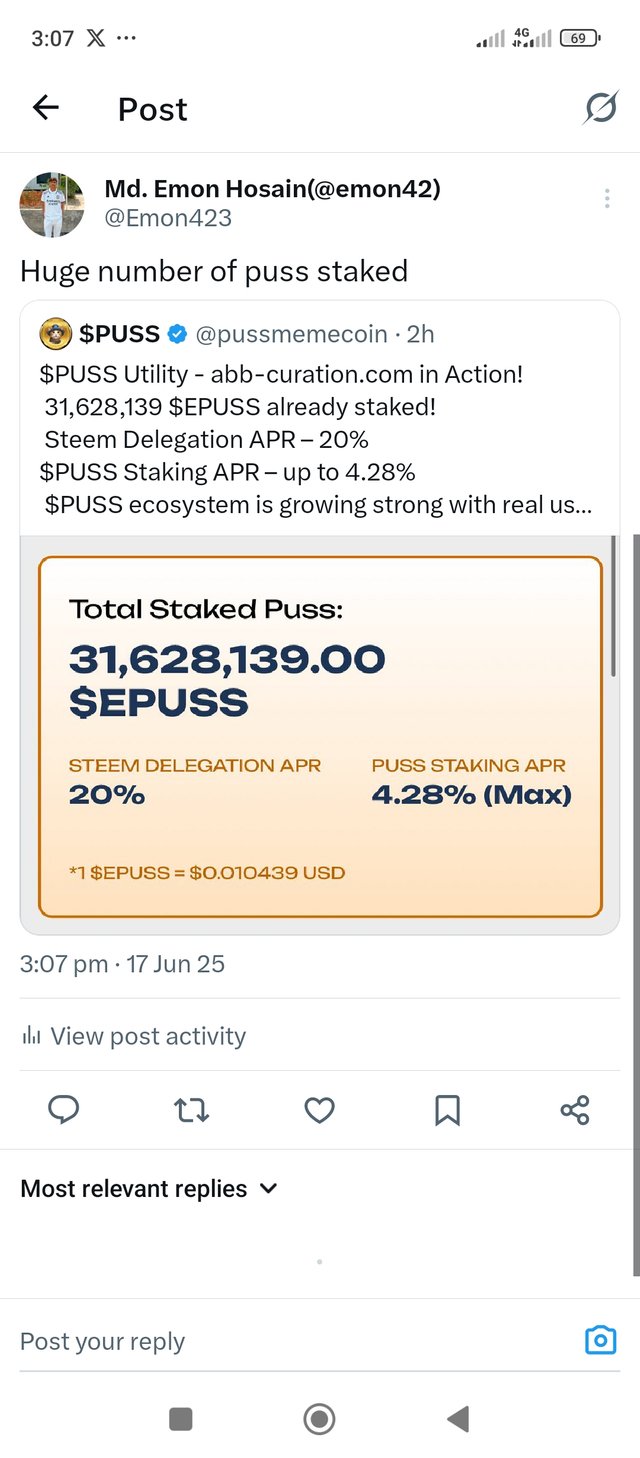Tap the Android recent apps square
The height and width of the screenshot is (1458, 640).
click(181, 1418)
